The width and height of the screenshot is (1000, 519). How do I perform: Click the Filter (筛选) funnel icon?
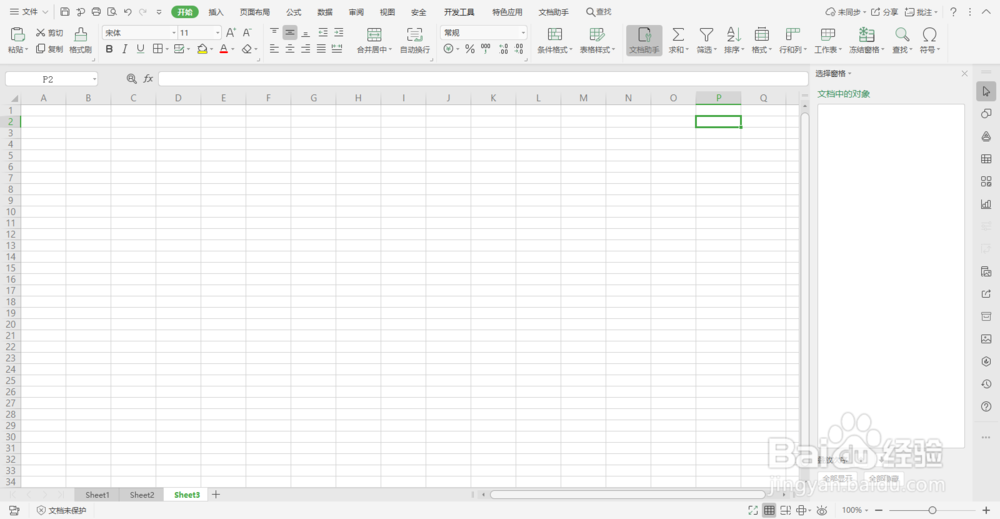(706, 34)
